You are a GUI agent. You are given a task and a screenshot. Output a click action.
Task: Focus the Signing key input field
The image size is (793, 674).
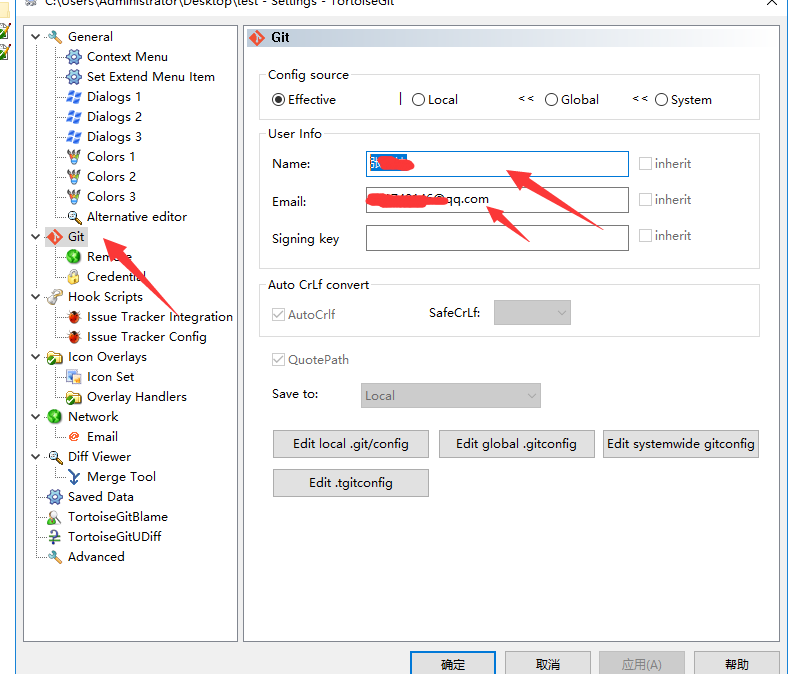tap(497, 238)
